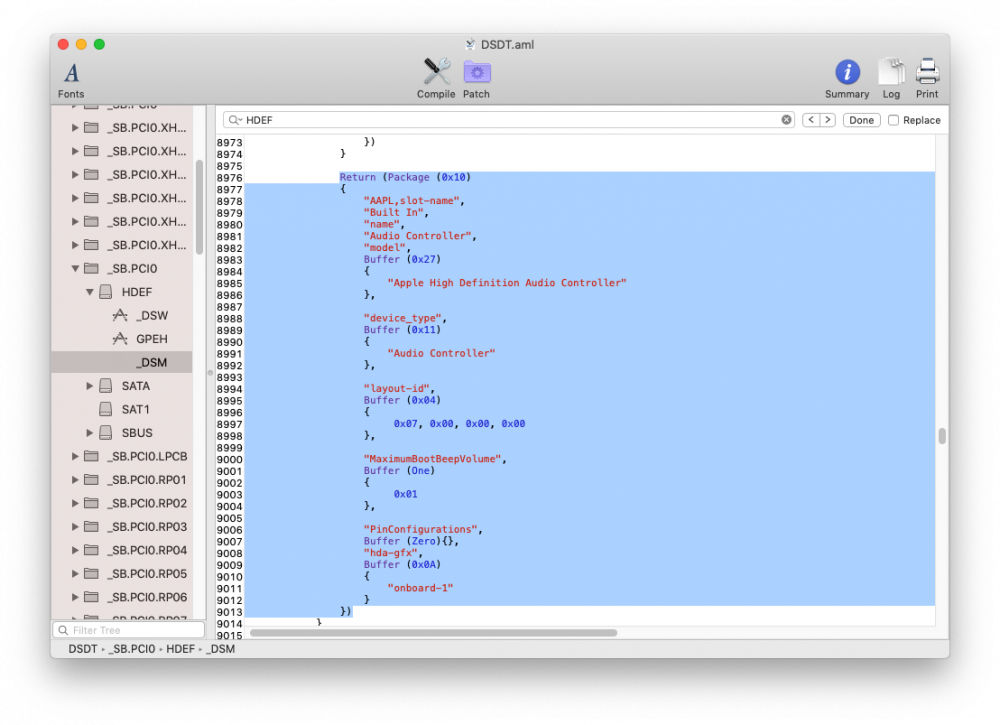Click the _SB.PCI0.LPCB folder icon

tap(92, 457)
